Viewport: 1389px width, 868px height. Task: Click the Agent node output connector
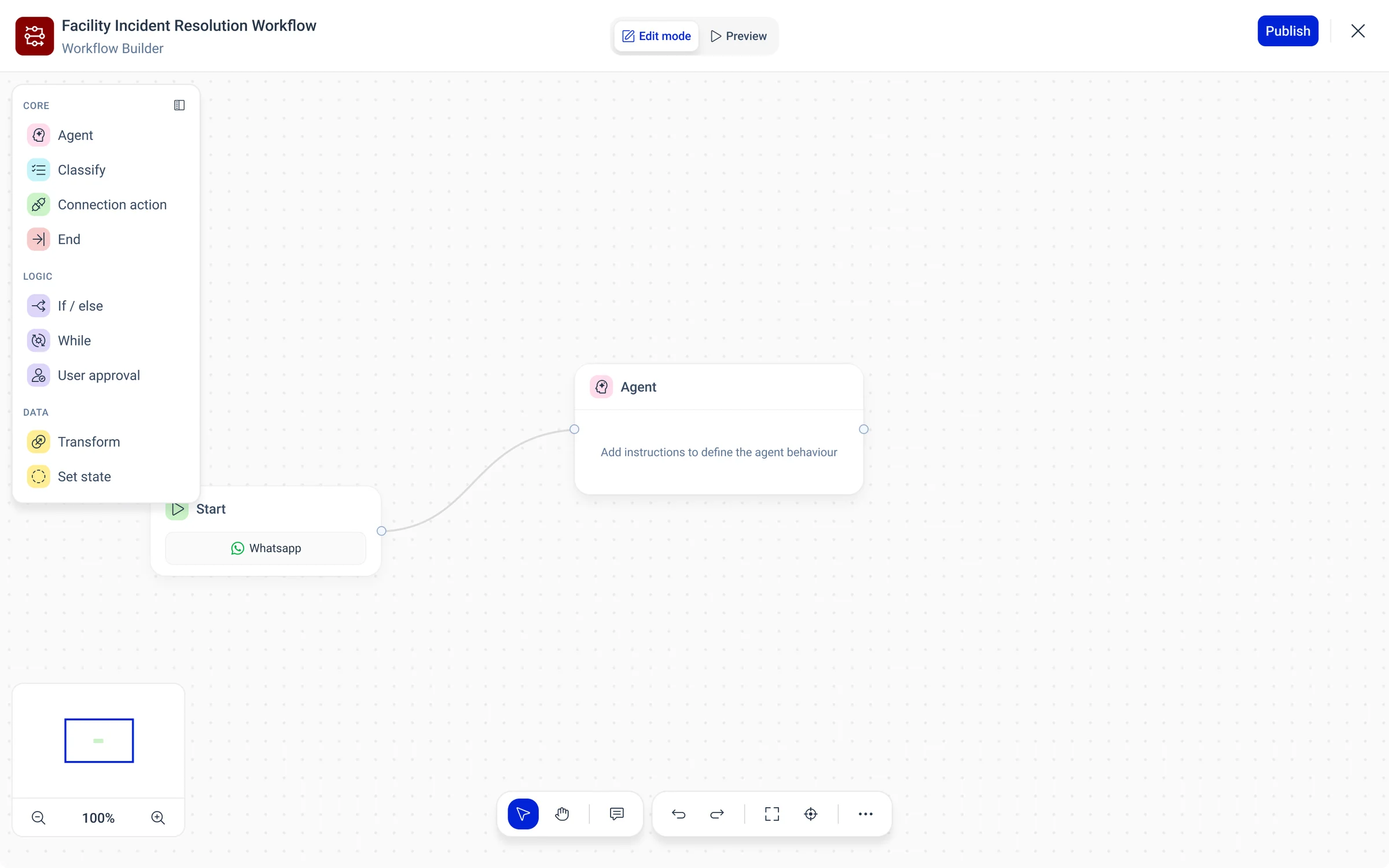[x=863, y=429]
